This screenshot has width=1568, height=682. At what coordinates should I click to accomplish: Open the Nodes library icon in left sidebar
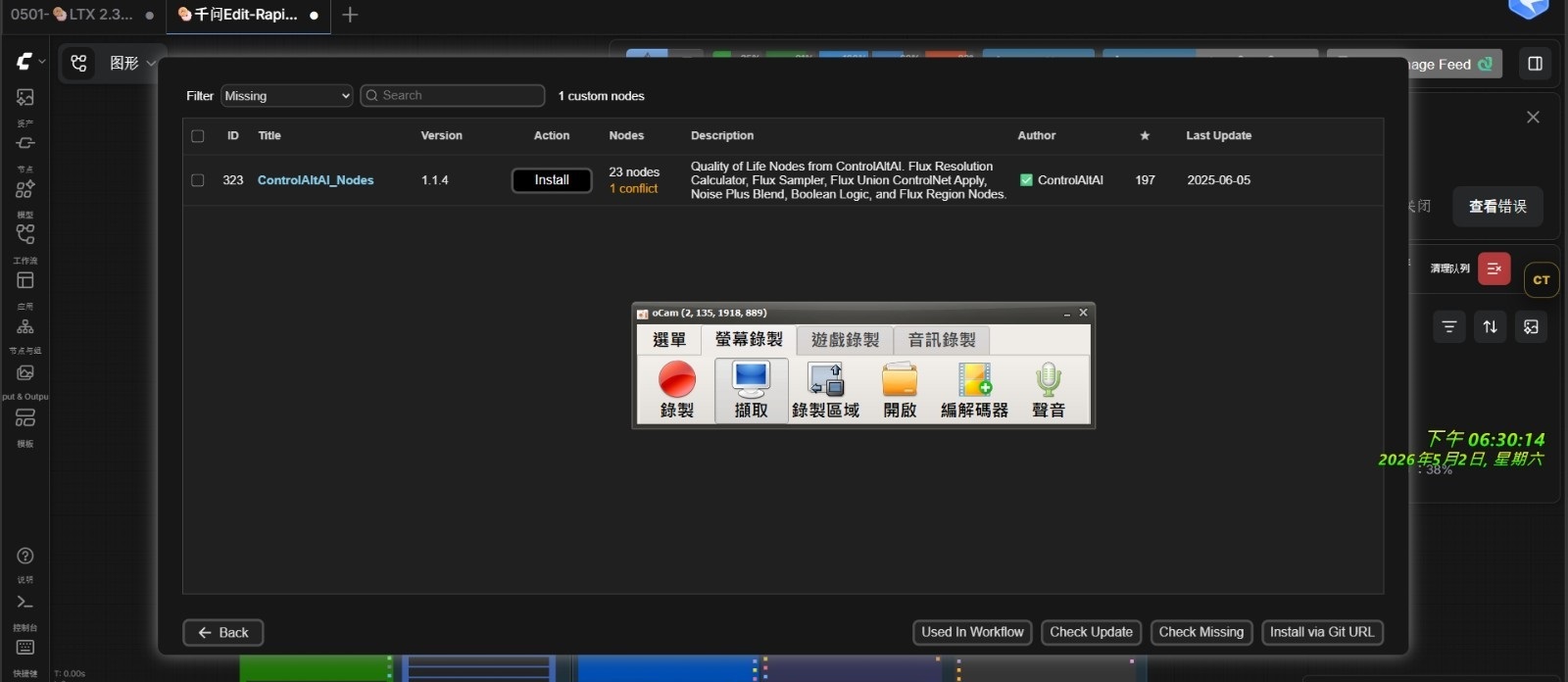pyautogui.click(x=25, y=143)
